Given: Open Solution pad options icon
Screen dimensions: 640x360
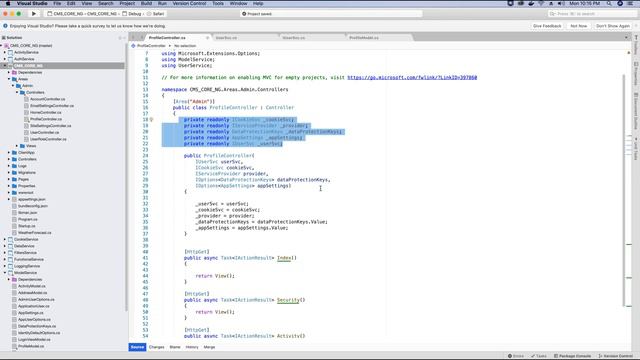Looking at the screenshot, I should coord(120,38).
